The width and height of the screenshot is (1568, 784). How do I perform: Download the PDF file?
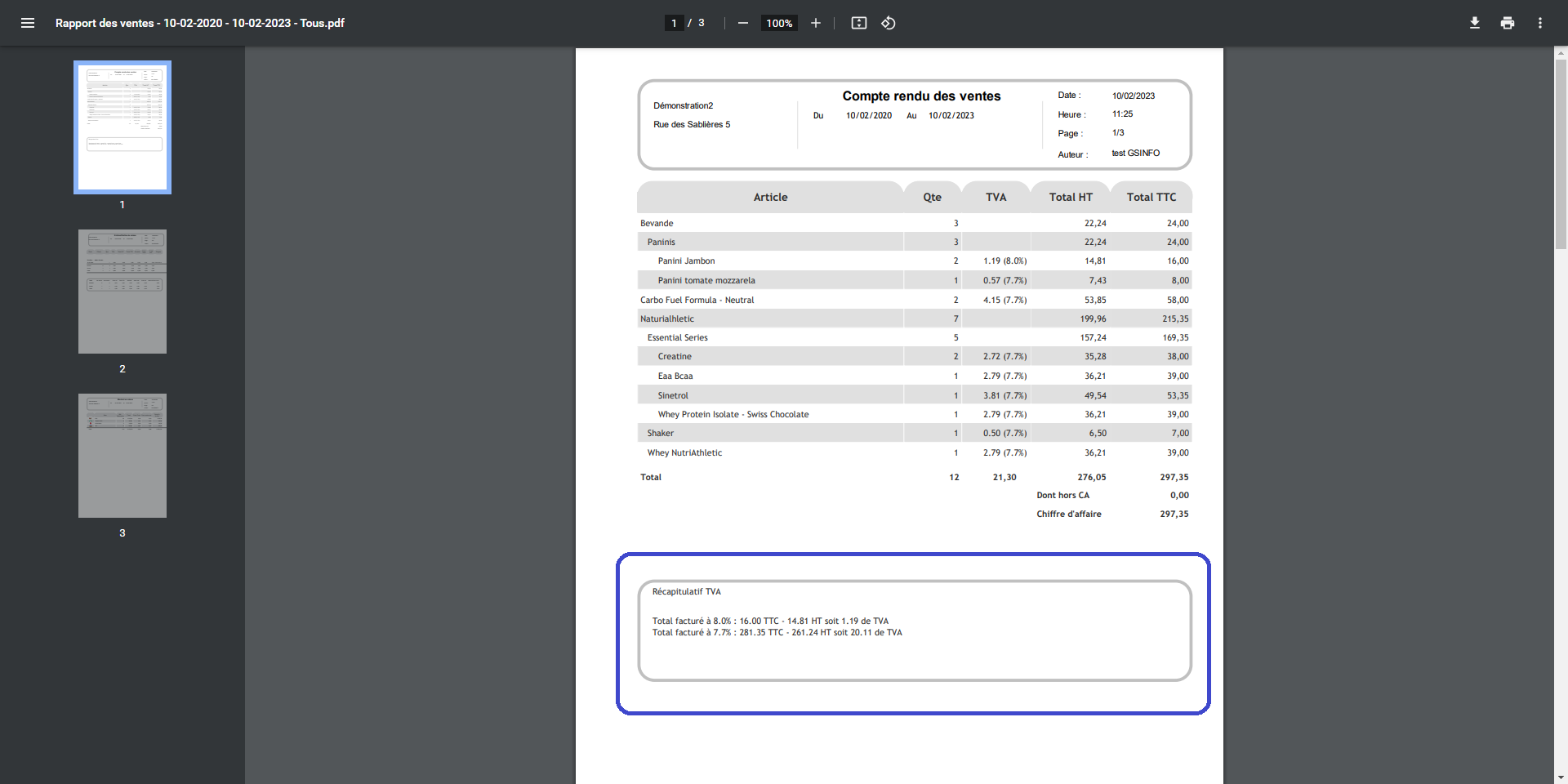click(x=1474, y=23)
